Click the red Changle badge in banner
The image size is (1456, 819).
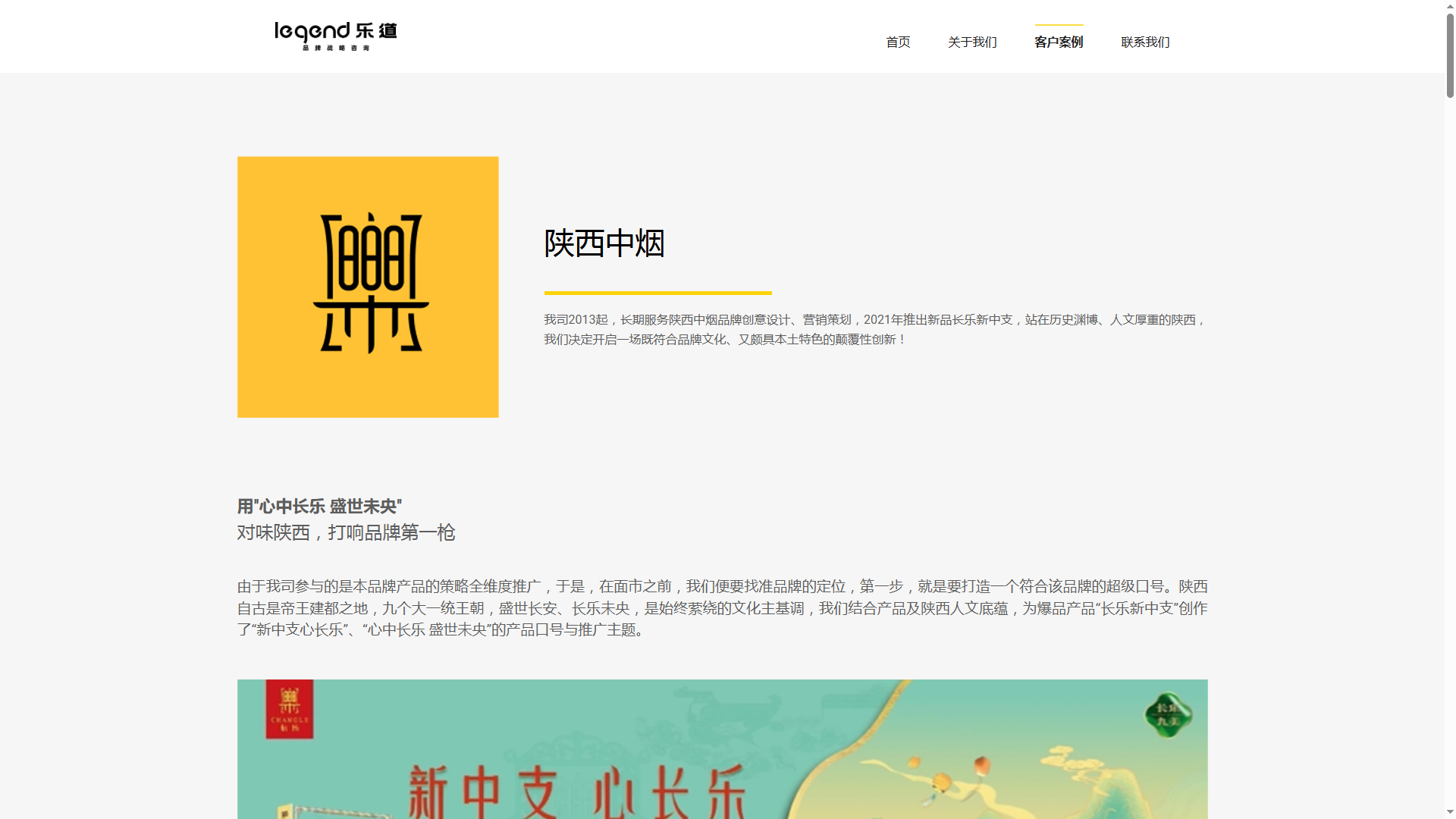pyautogui.click(x=289, y=709)
